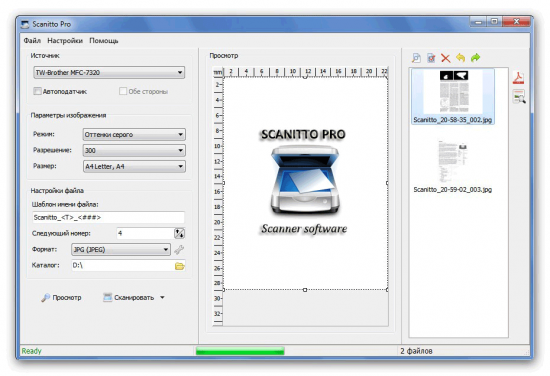The width and height of the screenshot is (550, 376).
Task: Click the horizontal ruler above the preview
Action: pyautogui.click(x=305, y=72)
